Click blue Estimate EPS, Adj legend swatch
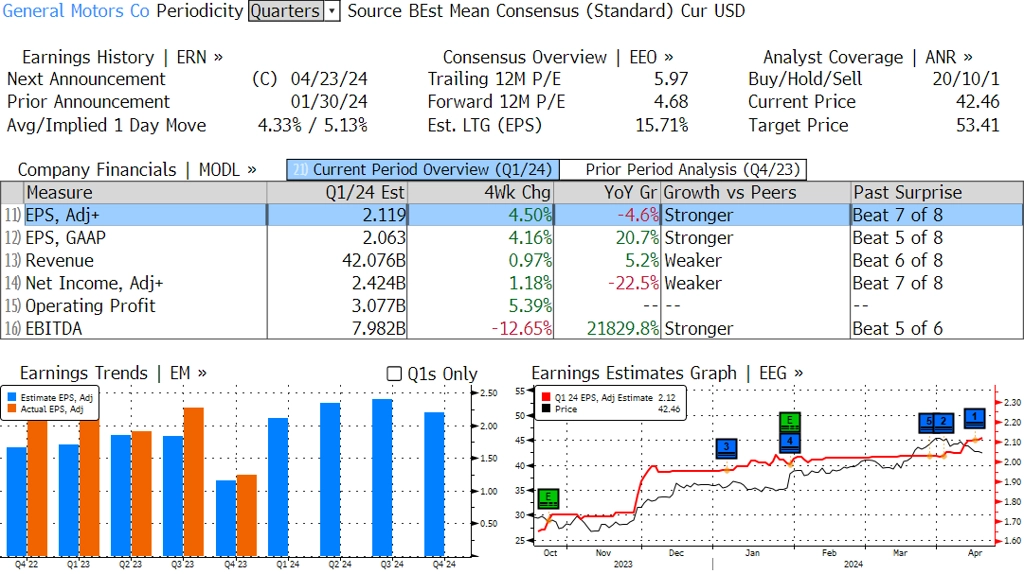 [x=12, y=398]
